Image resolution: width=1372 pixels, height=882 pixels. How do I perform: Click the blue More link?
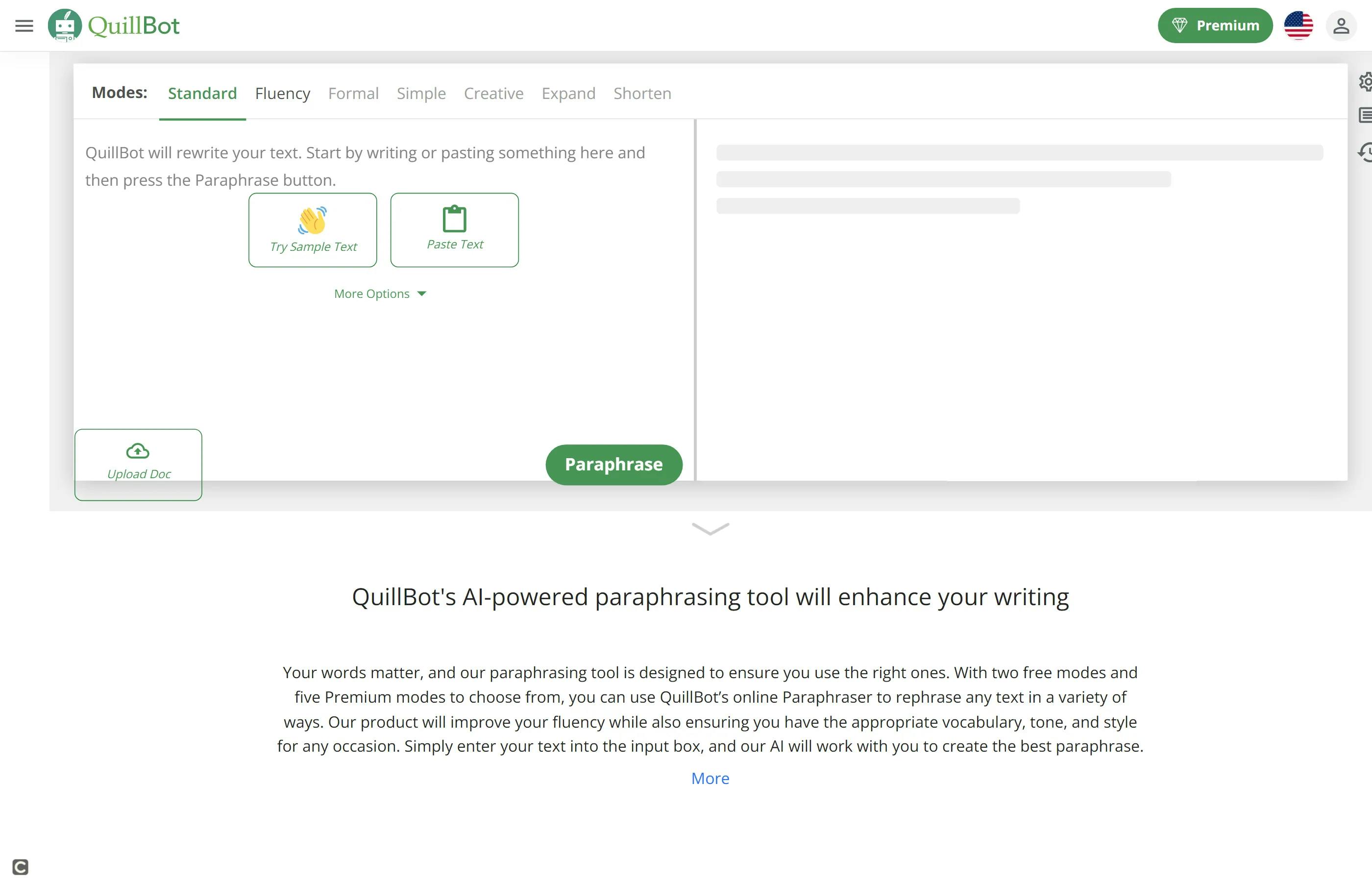[x=710, y=778]
